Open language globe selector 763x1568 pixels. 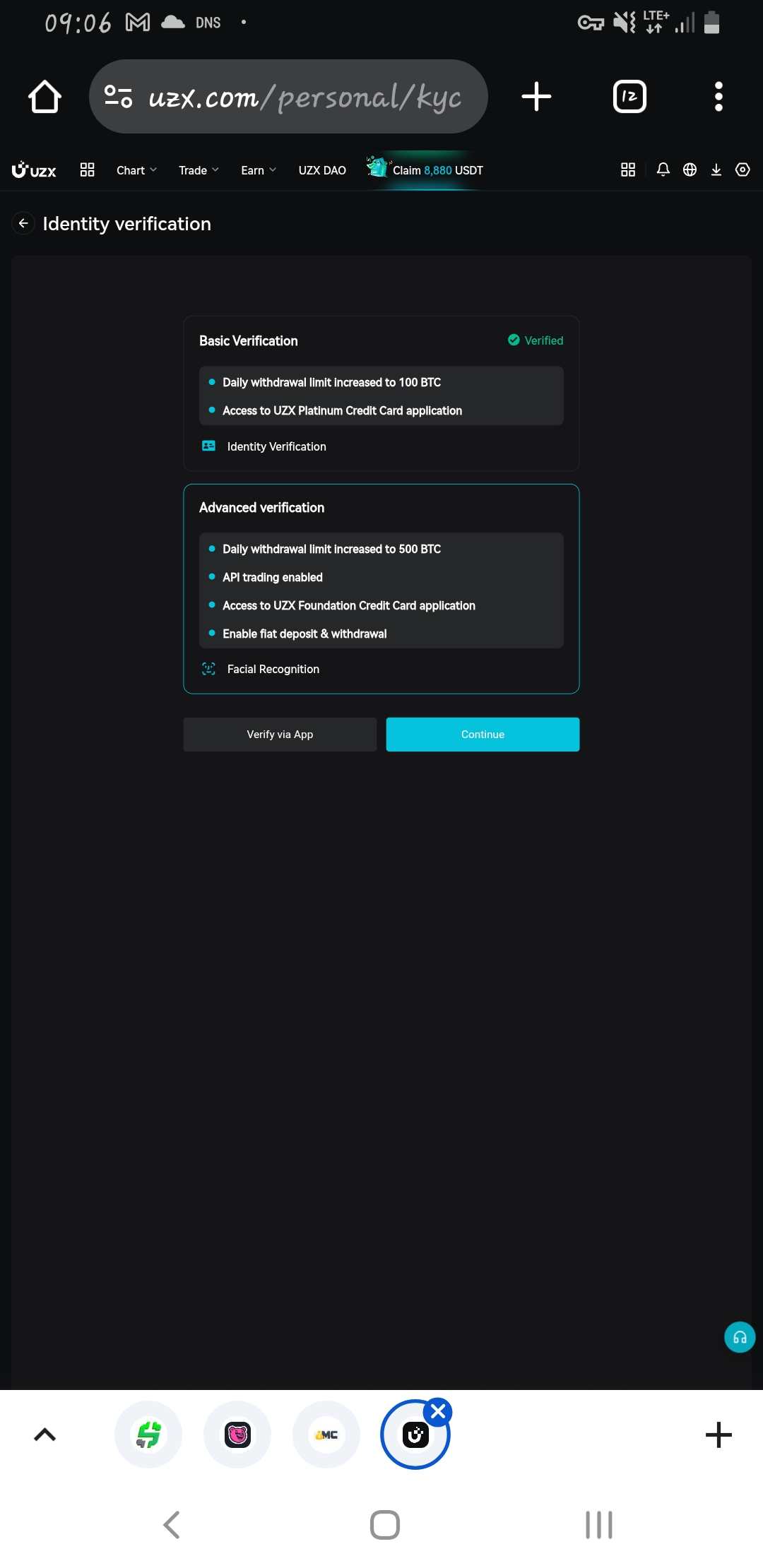pyautogui.click(x=690, y=170)
